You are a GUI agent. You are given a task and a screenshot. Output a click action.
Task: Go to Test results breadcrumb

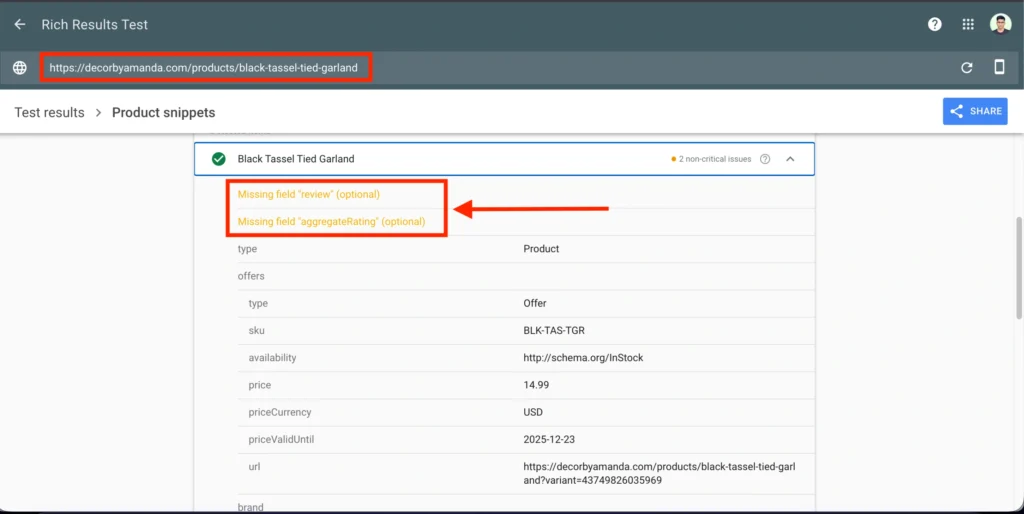(x=49, y=112)
